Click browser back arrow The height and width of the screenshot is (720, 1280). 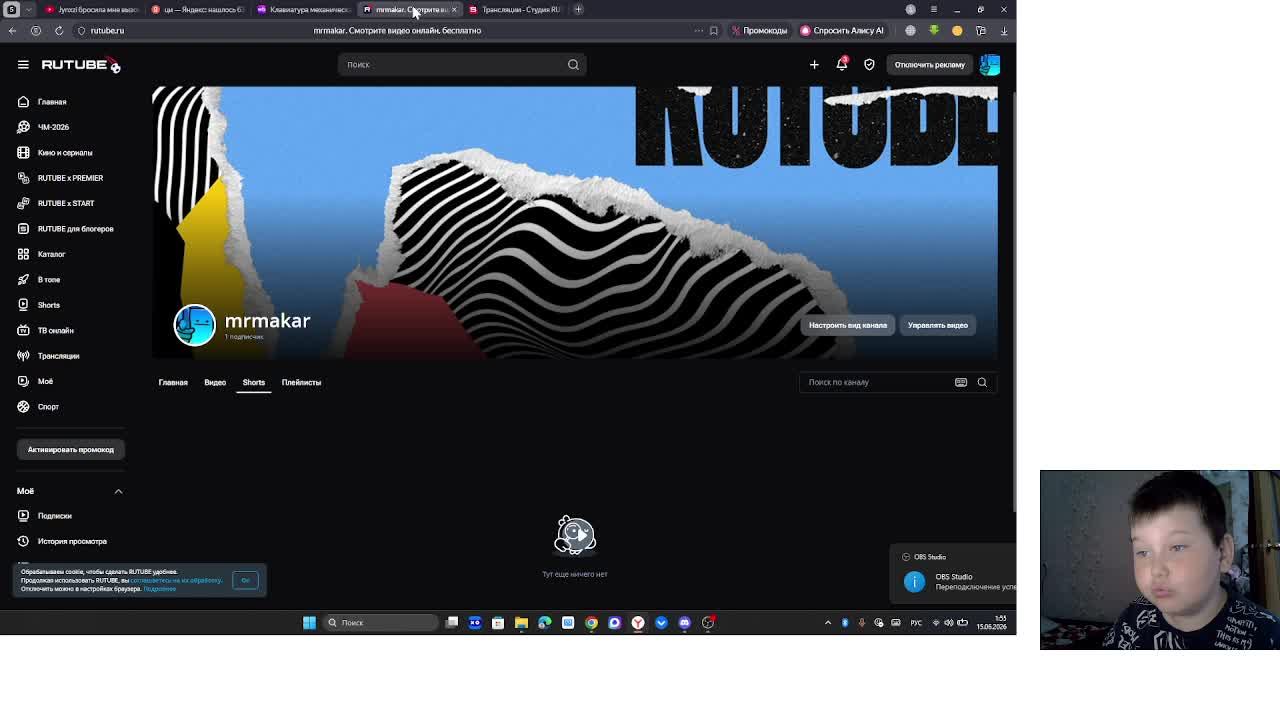12,31
